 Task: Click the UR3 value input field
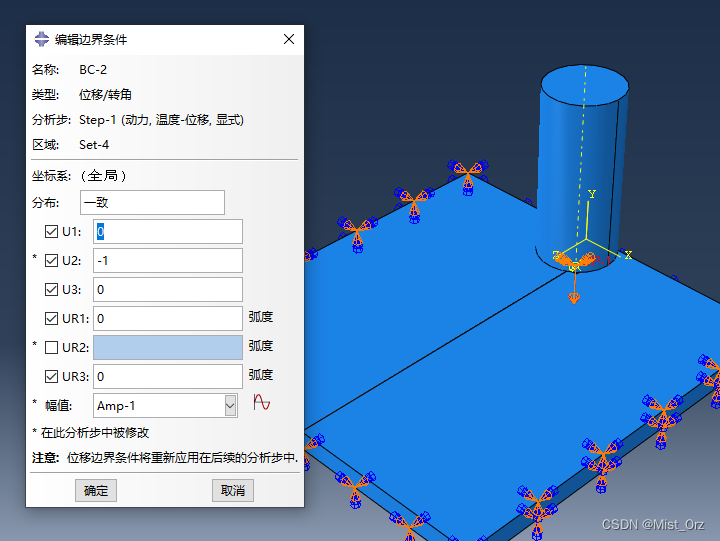pyautogui.click(x=168, y=377)
